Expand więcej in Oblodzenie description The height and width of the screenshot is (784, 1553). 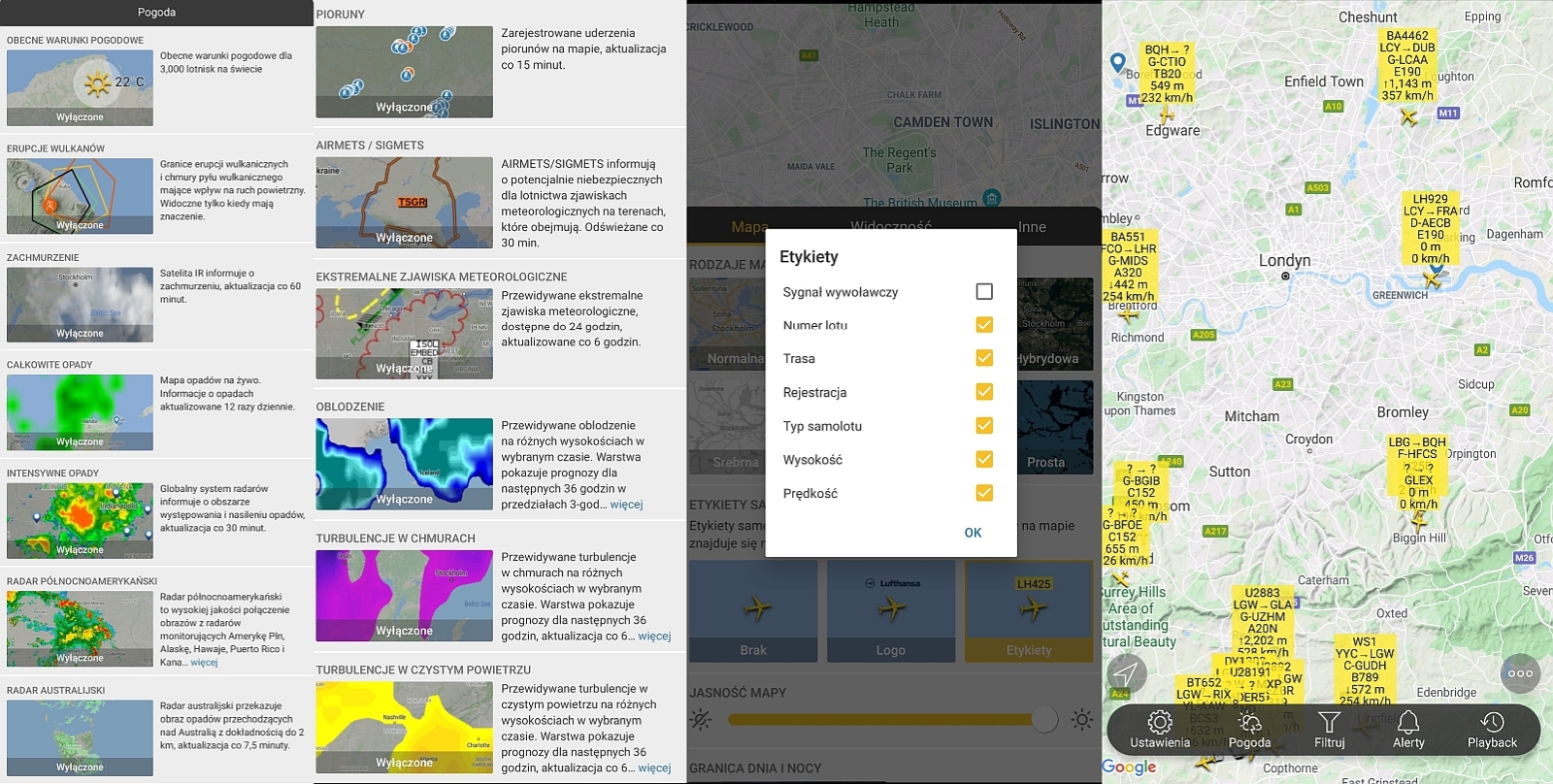point(626,505)
